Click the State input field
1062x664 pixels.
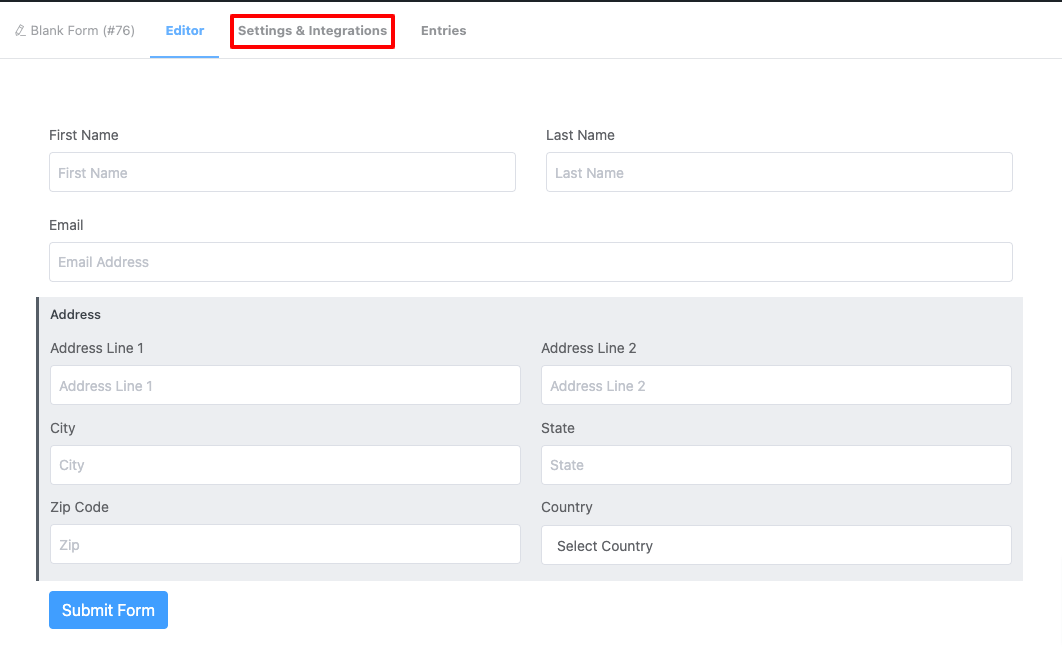click(776, 465)
